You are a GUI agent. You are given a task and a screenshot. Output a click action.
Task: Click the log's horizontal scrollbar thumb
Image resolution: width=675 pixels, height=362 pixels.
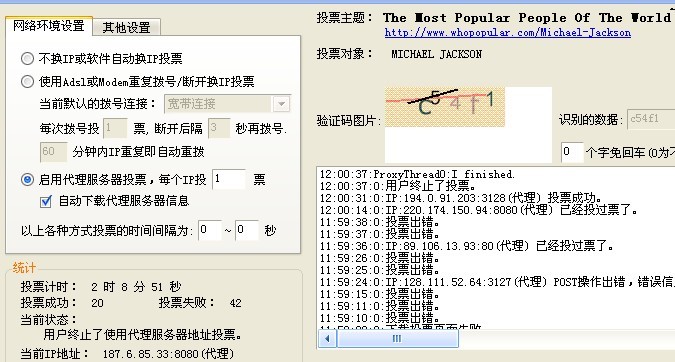click(397, 339)
